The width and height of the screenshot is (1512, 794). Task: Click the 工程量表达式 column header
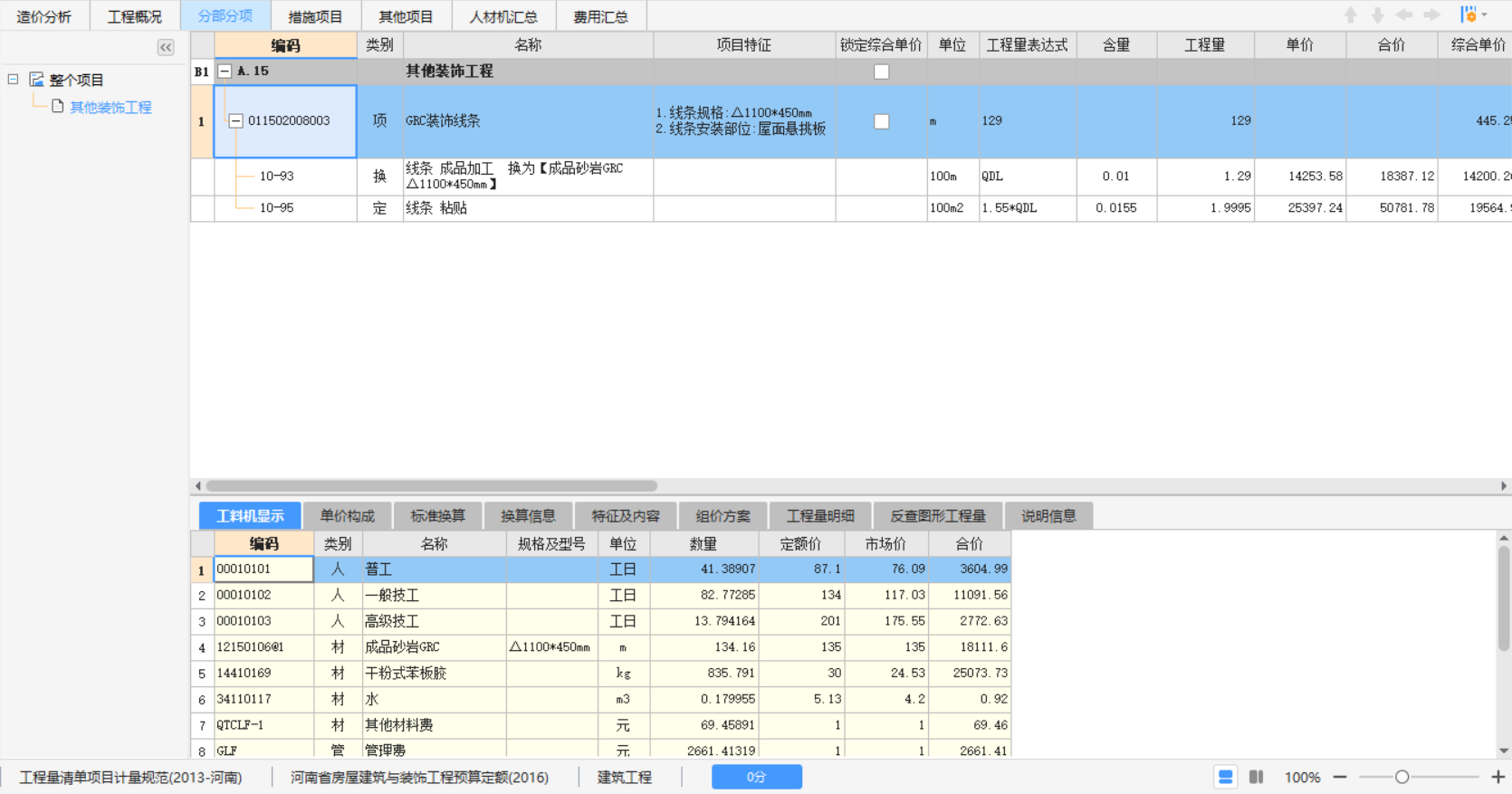(1028, 45)
